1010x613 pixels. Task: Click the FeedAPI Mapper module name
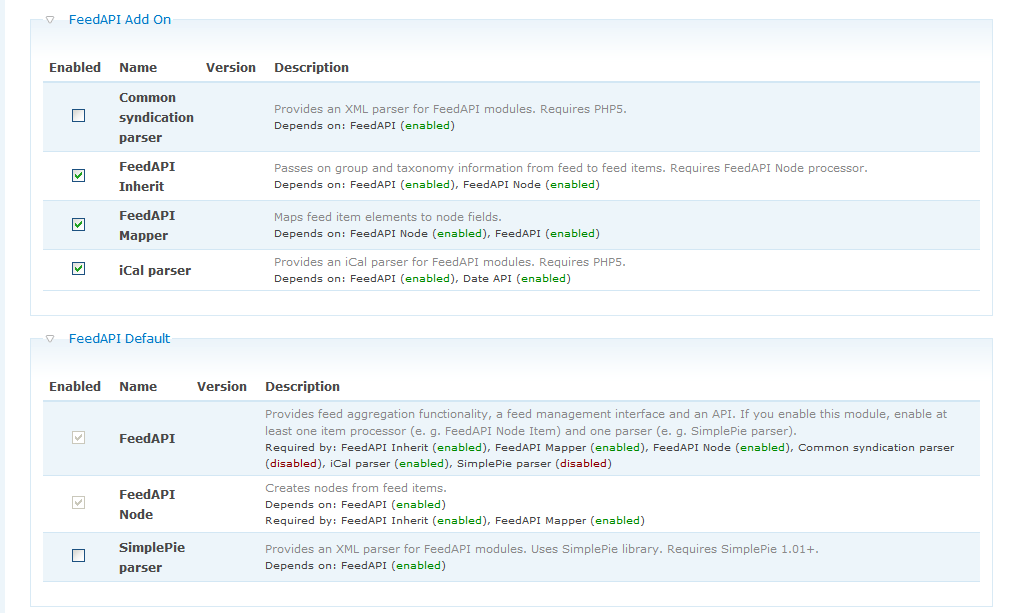pos(147,225)
